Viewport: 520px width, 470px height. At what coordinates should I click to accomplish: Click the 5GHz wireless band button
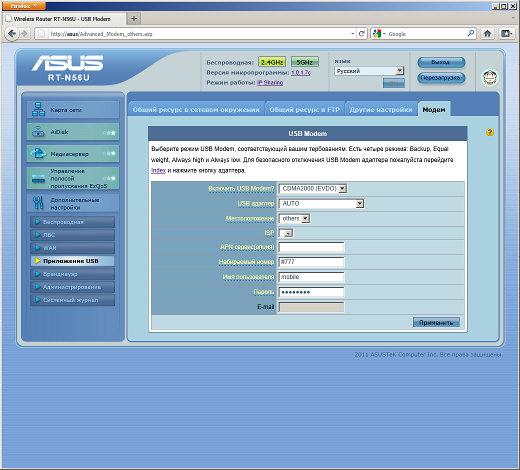[305, 62]
